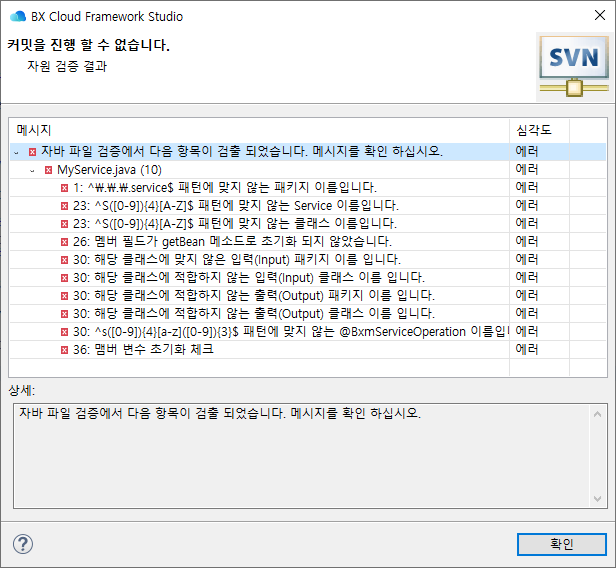
Task: Collapse the MyService.java tree node
Action: 32,170
